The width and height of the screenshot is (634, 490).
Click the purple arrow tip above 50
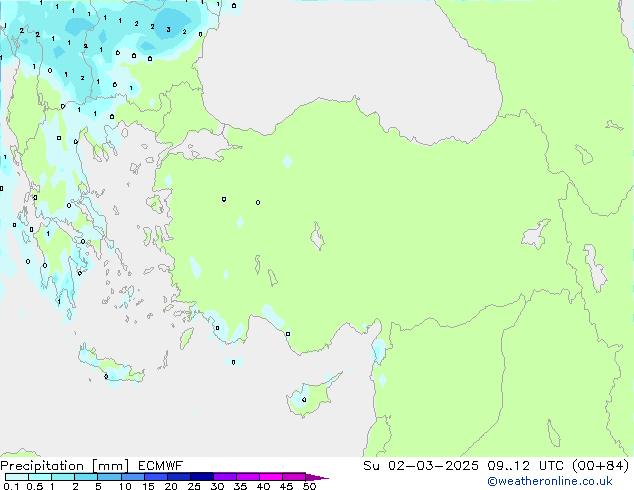click(317, 477)
